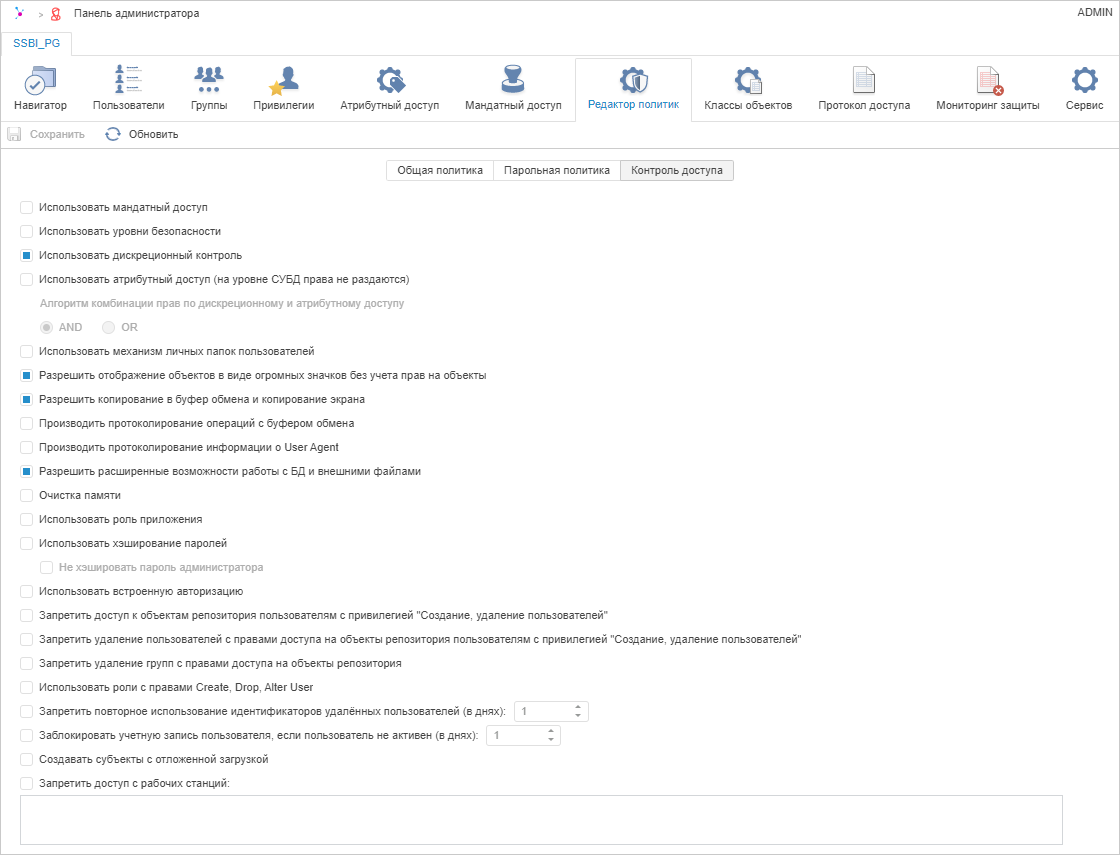
Task: Enable Использовать встроенную авторизацию checkbox
Action: (x=26, y=591)
